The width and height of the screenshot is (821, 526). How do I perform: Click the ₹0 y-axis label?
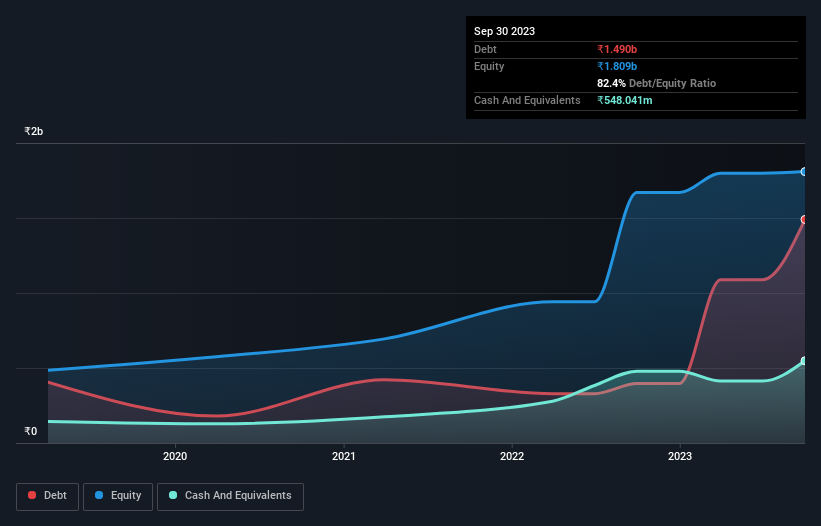[x=30, y=431]
